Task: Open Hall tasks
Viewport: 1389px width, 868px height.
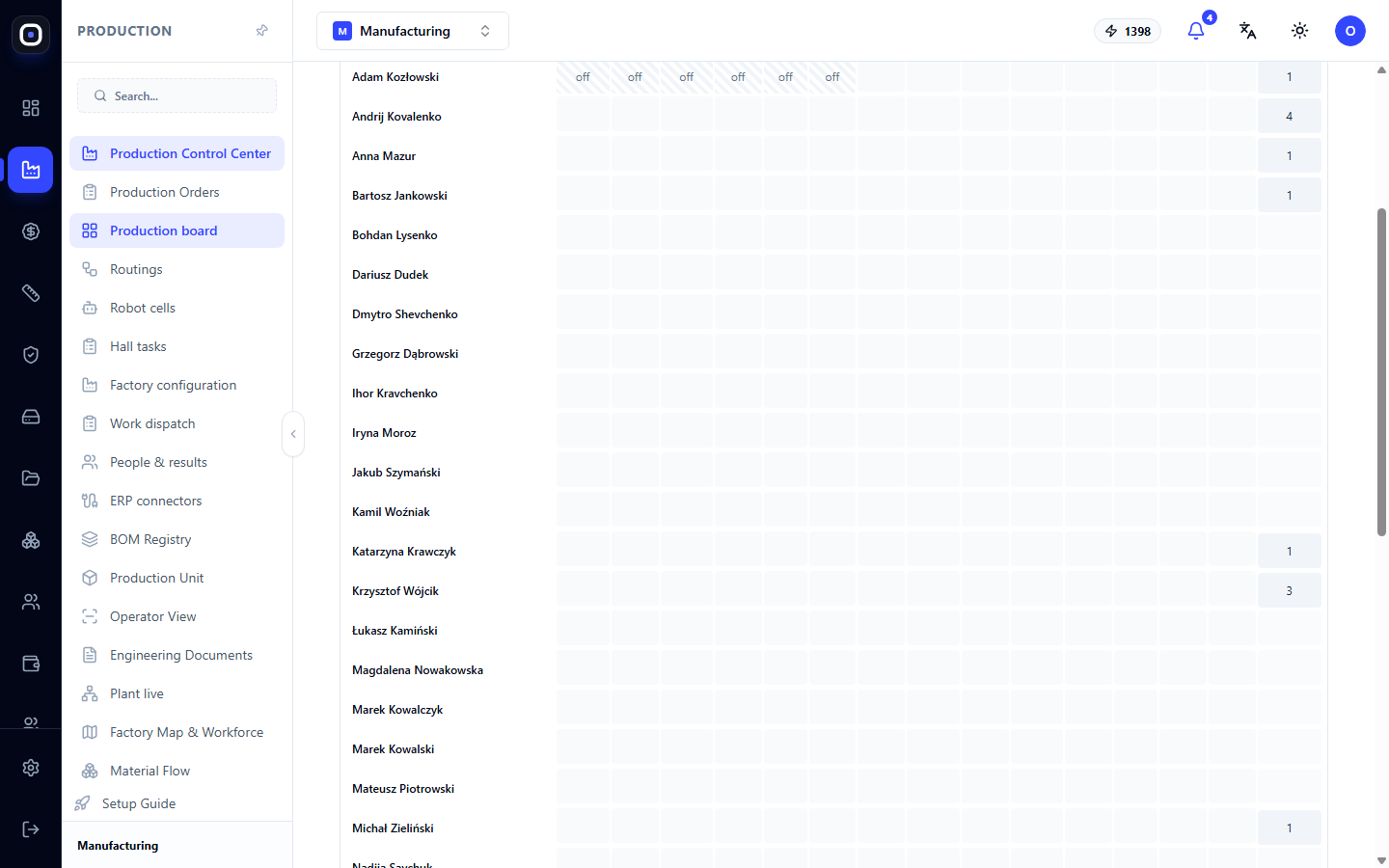Action: [x=177, y=346]
